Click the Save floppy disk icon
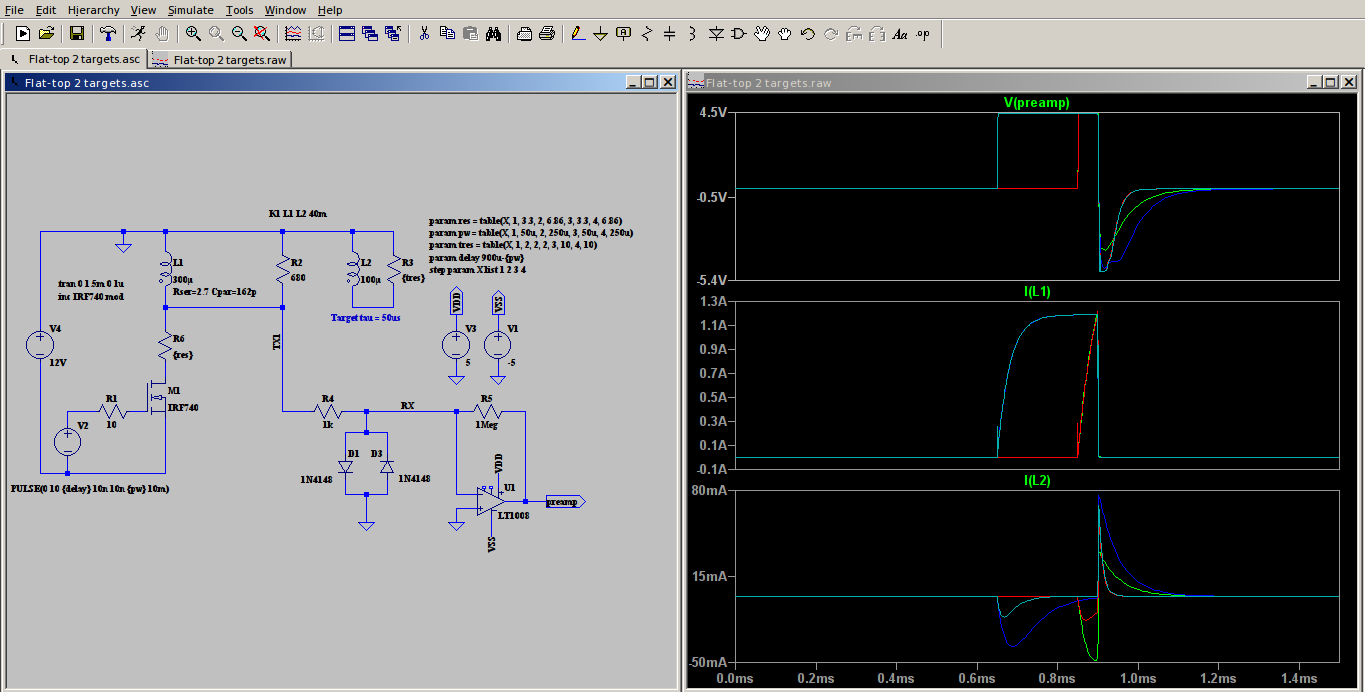This screenshot has height=692, width=1365. pyautogui.click(x=77, y=33)
